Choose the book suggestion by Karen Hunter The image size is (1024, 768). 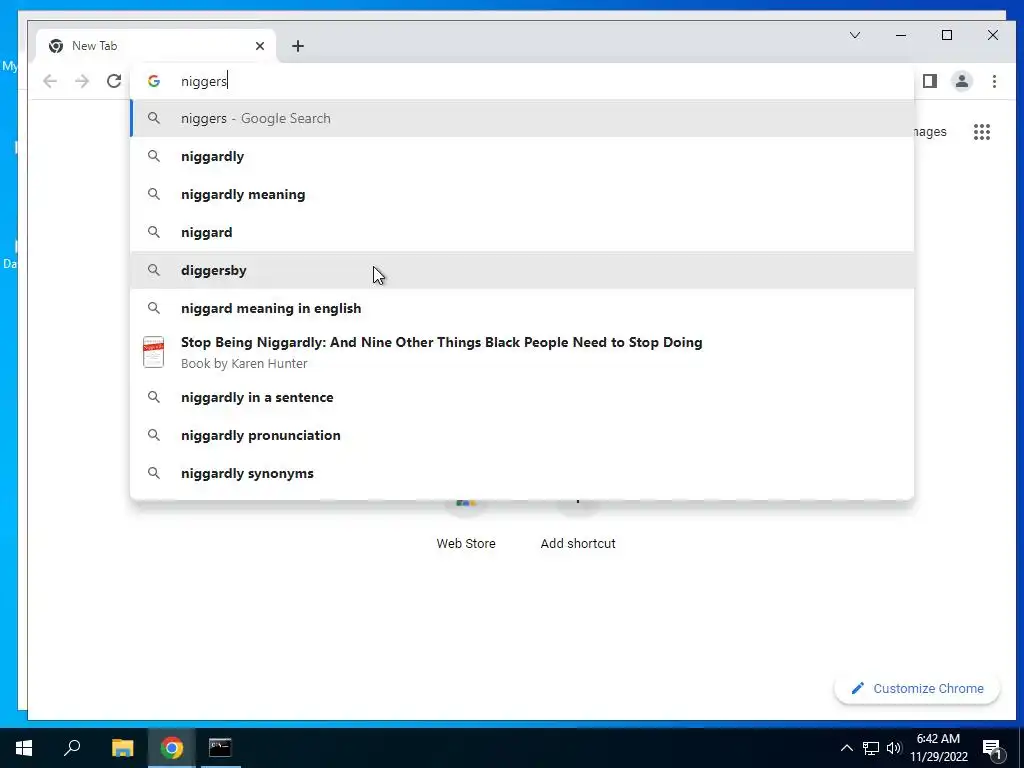tap(522, 352)
